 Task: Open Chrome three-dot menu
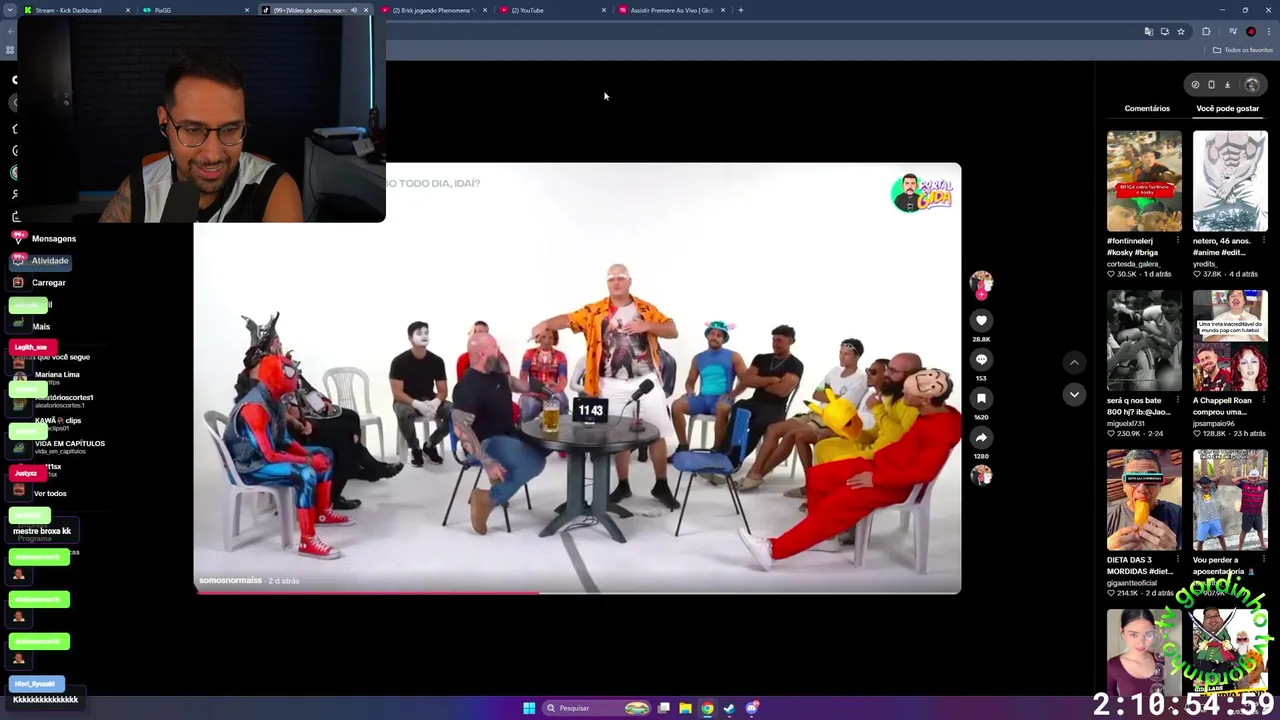tap(1269, 31)
